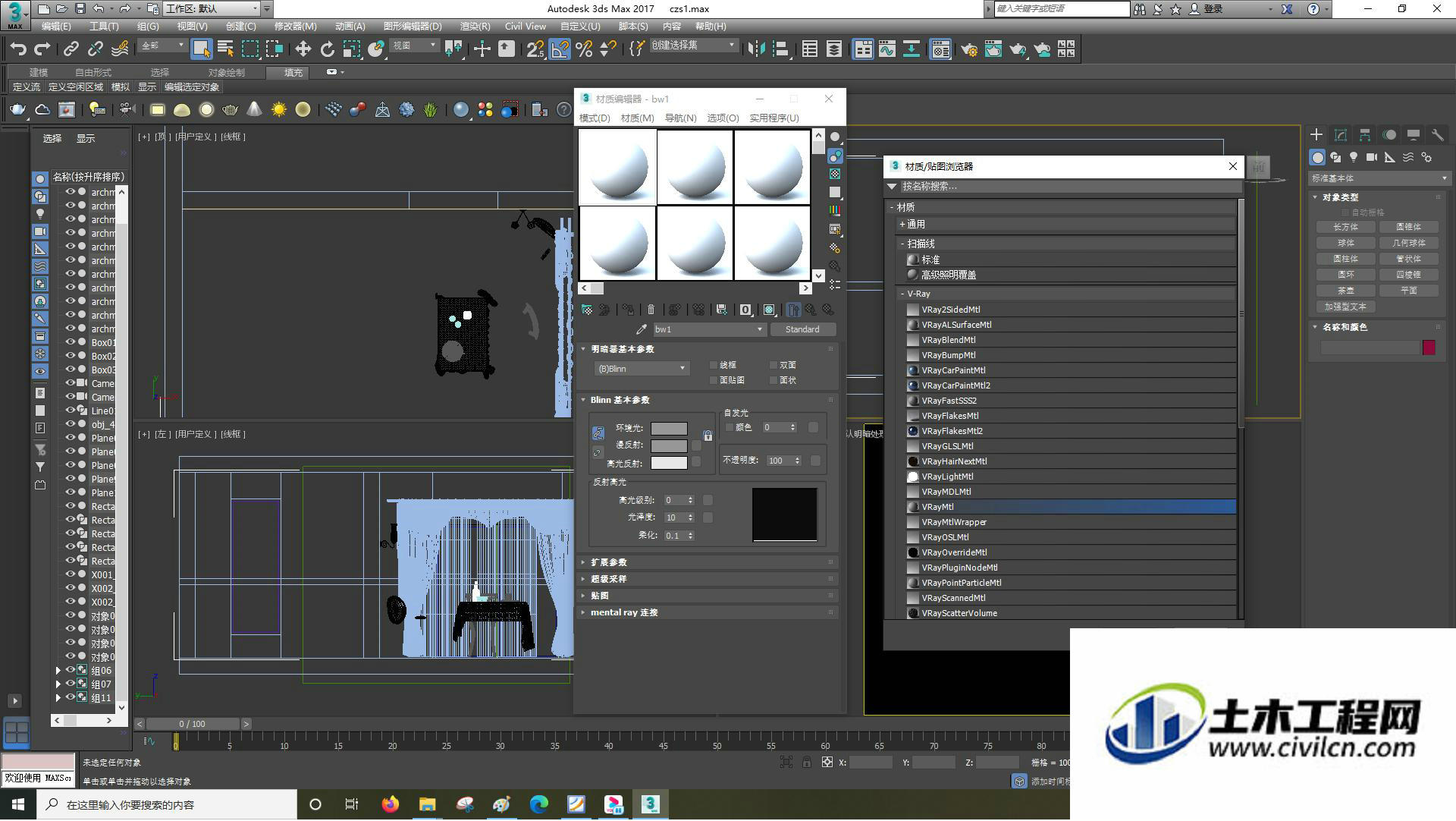The image size is (1456, 821).
Task: Activate the Select Object tool
Action: click(x=201, y=49)
